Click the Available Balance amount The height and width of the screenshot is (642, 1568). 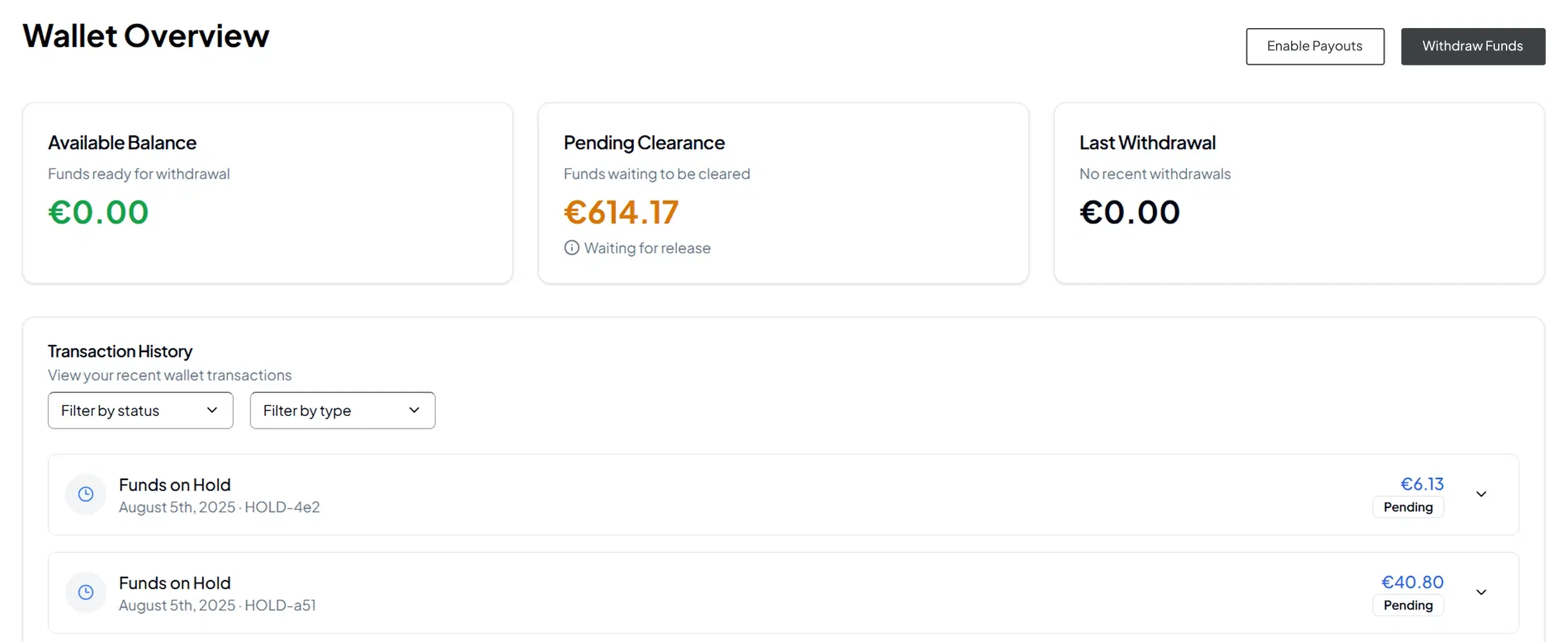pyautogui.click(x=98, y=212)
